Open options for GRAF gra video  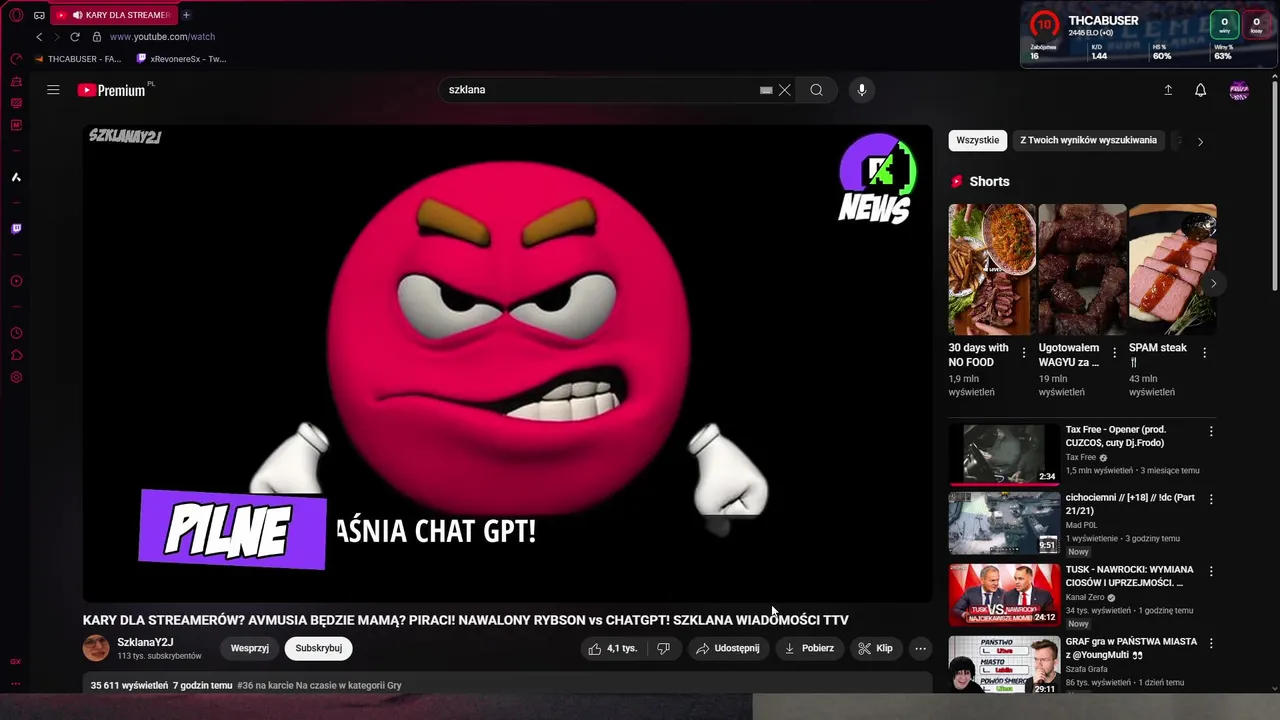click(1211, 644)
